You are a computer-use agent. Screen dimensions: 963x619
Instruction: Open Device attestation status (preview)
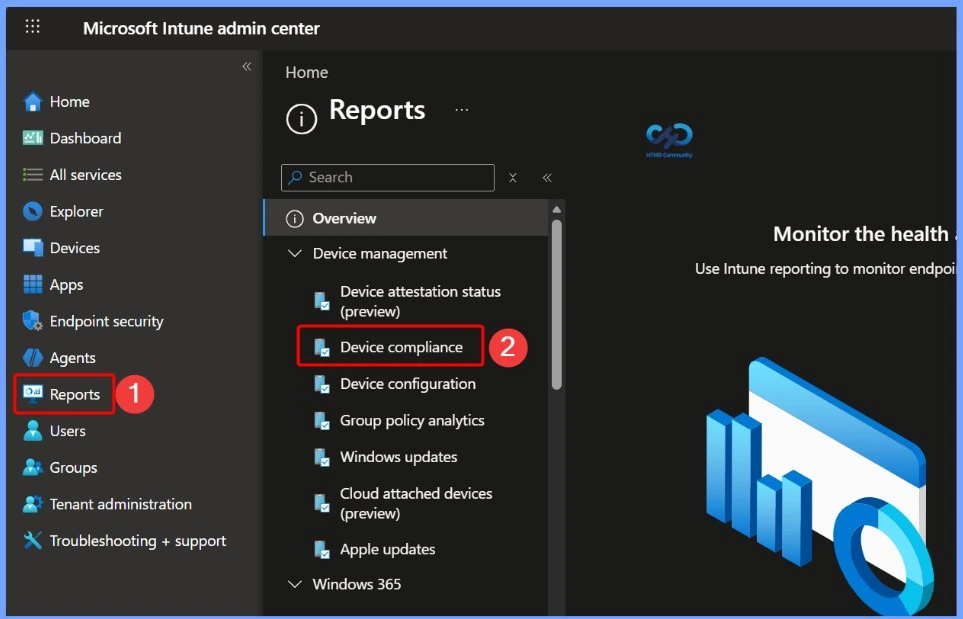click(x=420, y=301)
